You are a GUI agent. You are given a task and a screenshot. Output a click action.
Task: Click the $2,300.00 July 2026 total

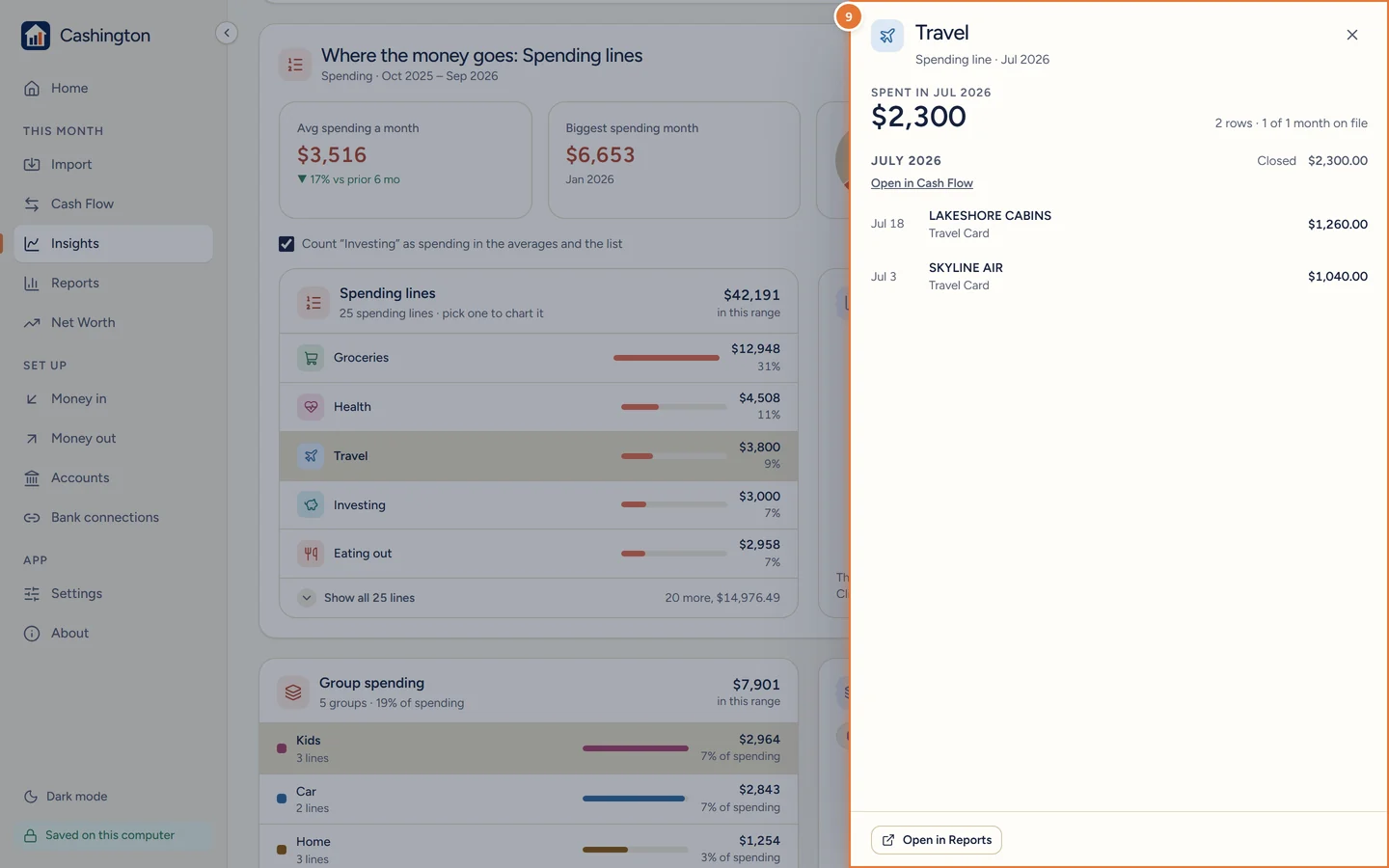click(x=1338, y=161)
